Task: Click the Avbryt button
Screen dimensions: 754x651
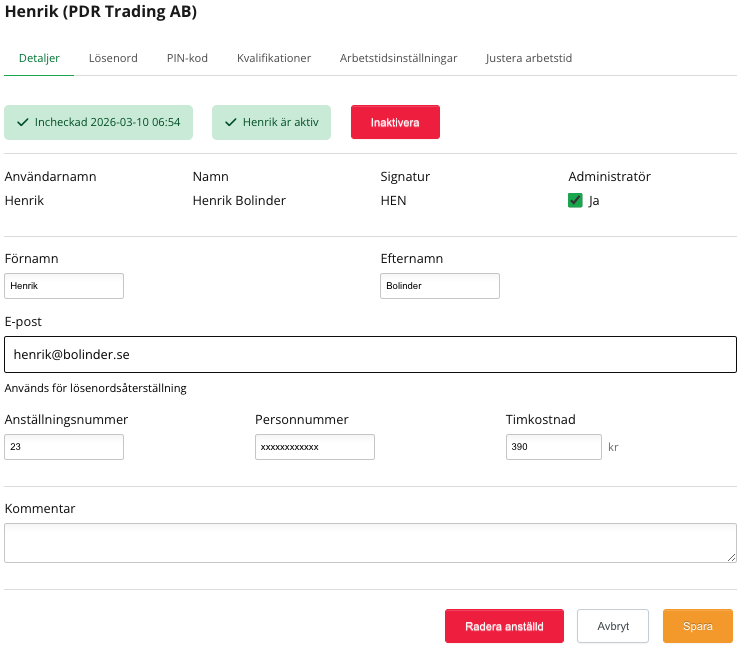Action: pyautogui.click(x=613, y=626)
